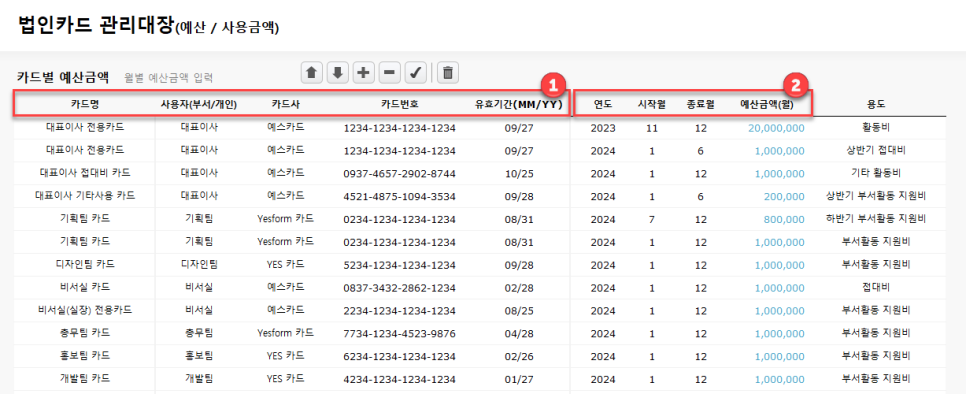
Task: Add a row with the plus icon
Action: [x=363, y=73]
